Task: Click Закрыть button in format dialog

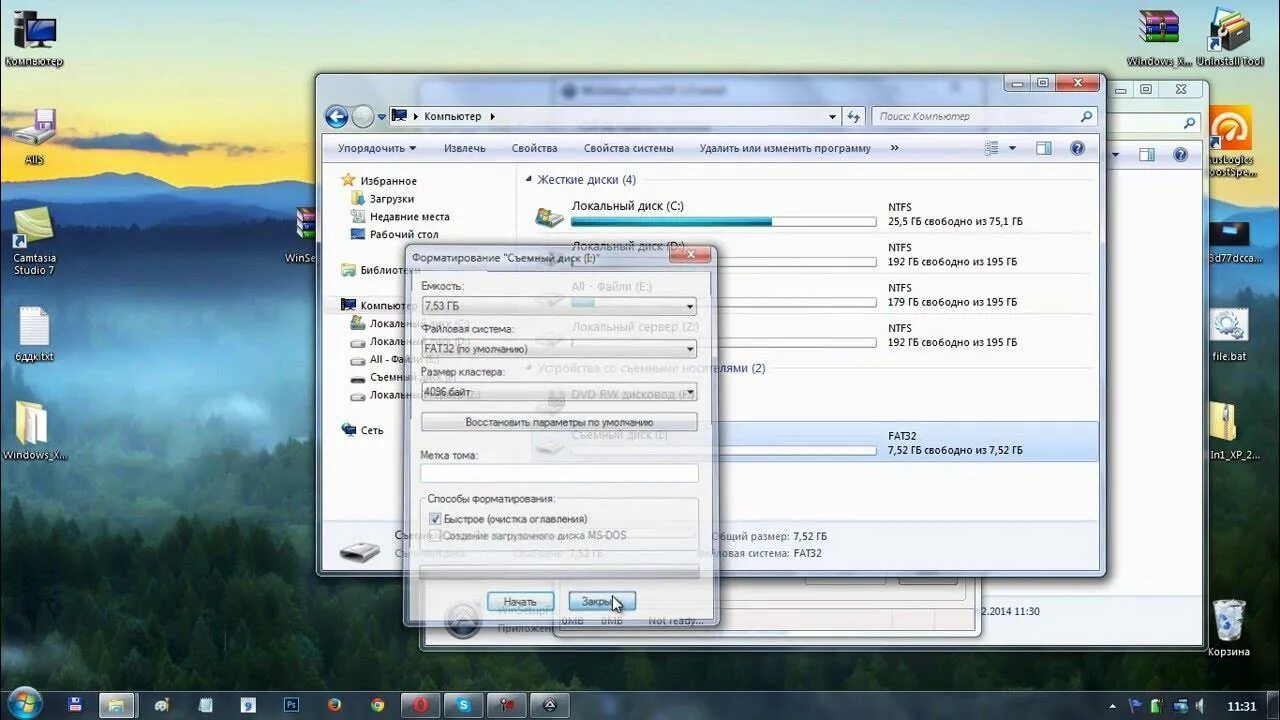Action: click(x=602, y=602)
